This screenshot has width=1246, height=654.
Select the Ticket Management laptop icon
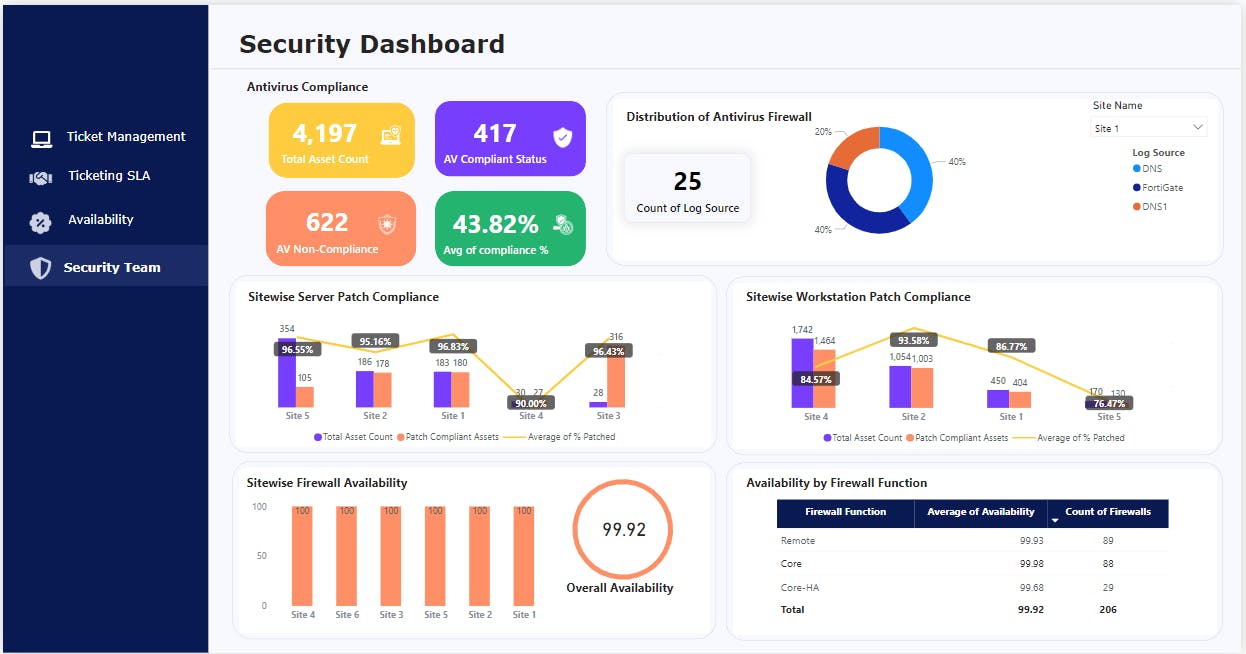(x=40, y=137)
